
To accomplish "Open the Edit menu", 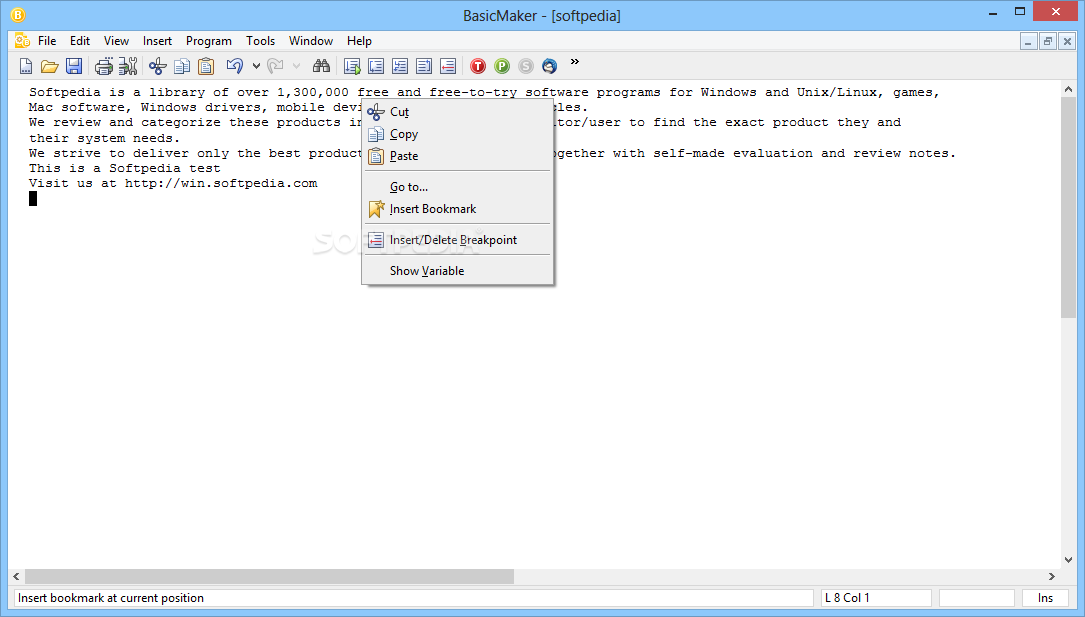I will (x=80, y=41).
